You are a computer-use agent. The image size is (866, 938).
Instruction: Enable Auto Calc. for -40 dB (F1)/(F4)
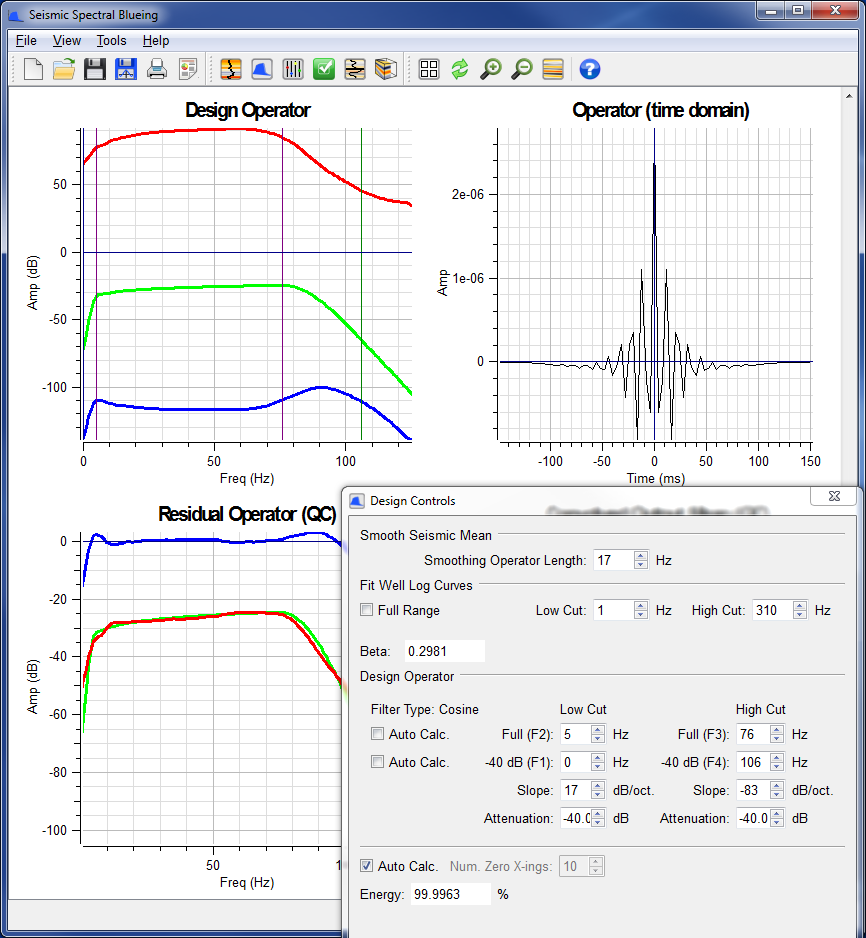377,762
